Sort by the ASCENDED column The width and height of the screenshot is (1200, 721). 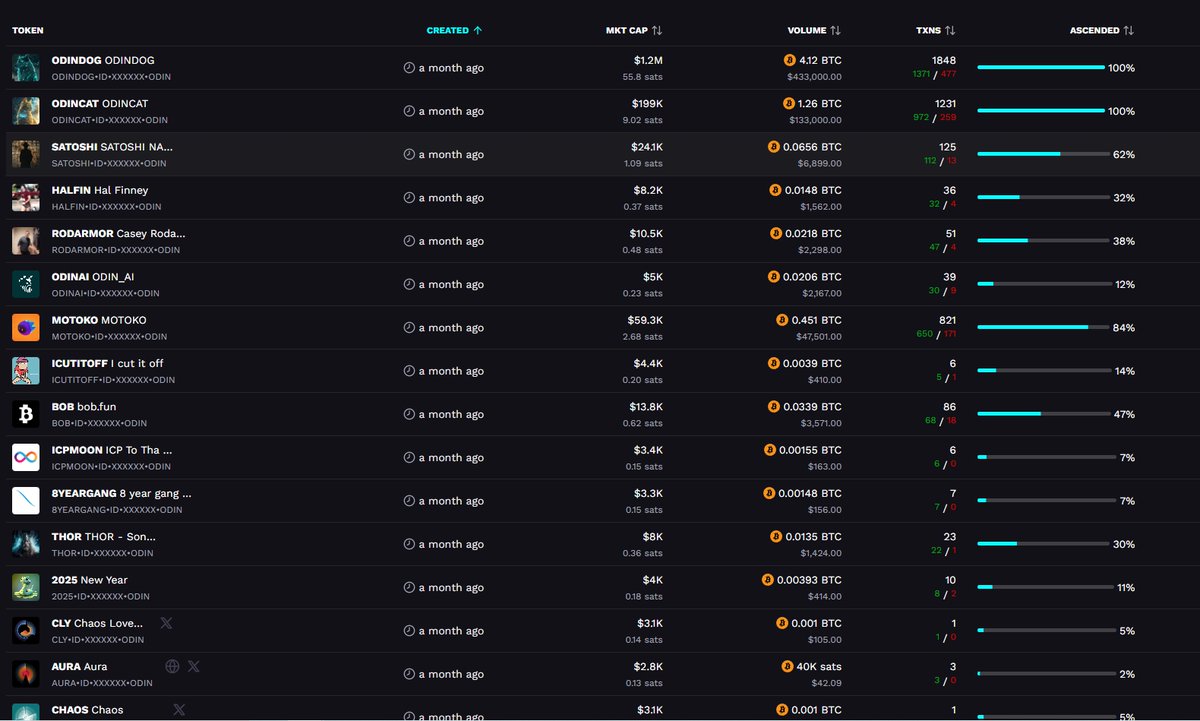tap(1102, 30)
